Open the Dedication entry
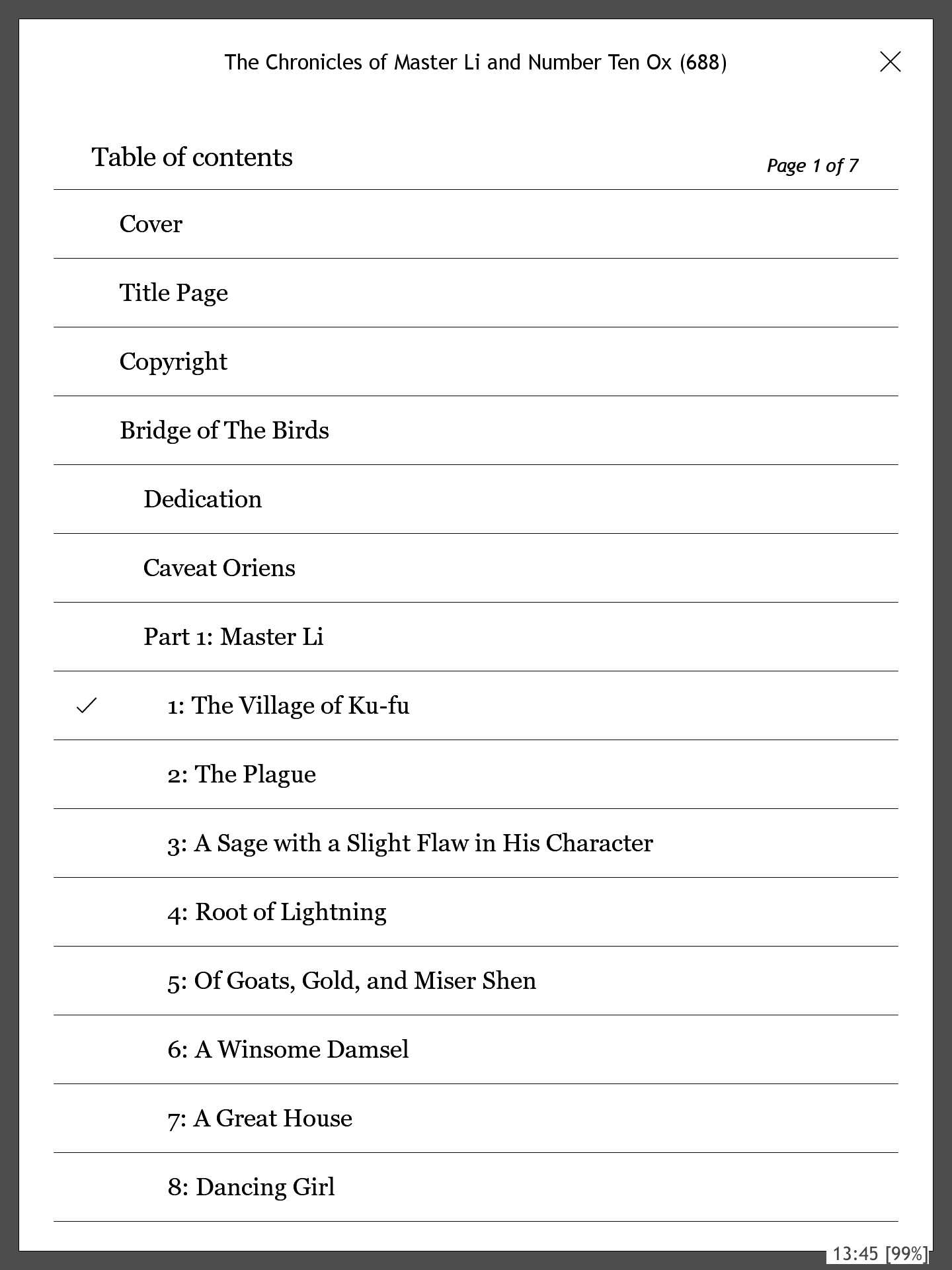Screen dimensions: 952x1270 pos(202,499)
